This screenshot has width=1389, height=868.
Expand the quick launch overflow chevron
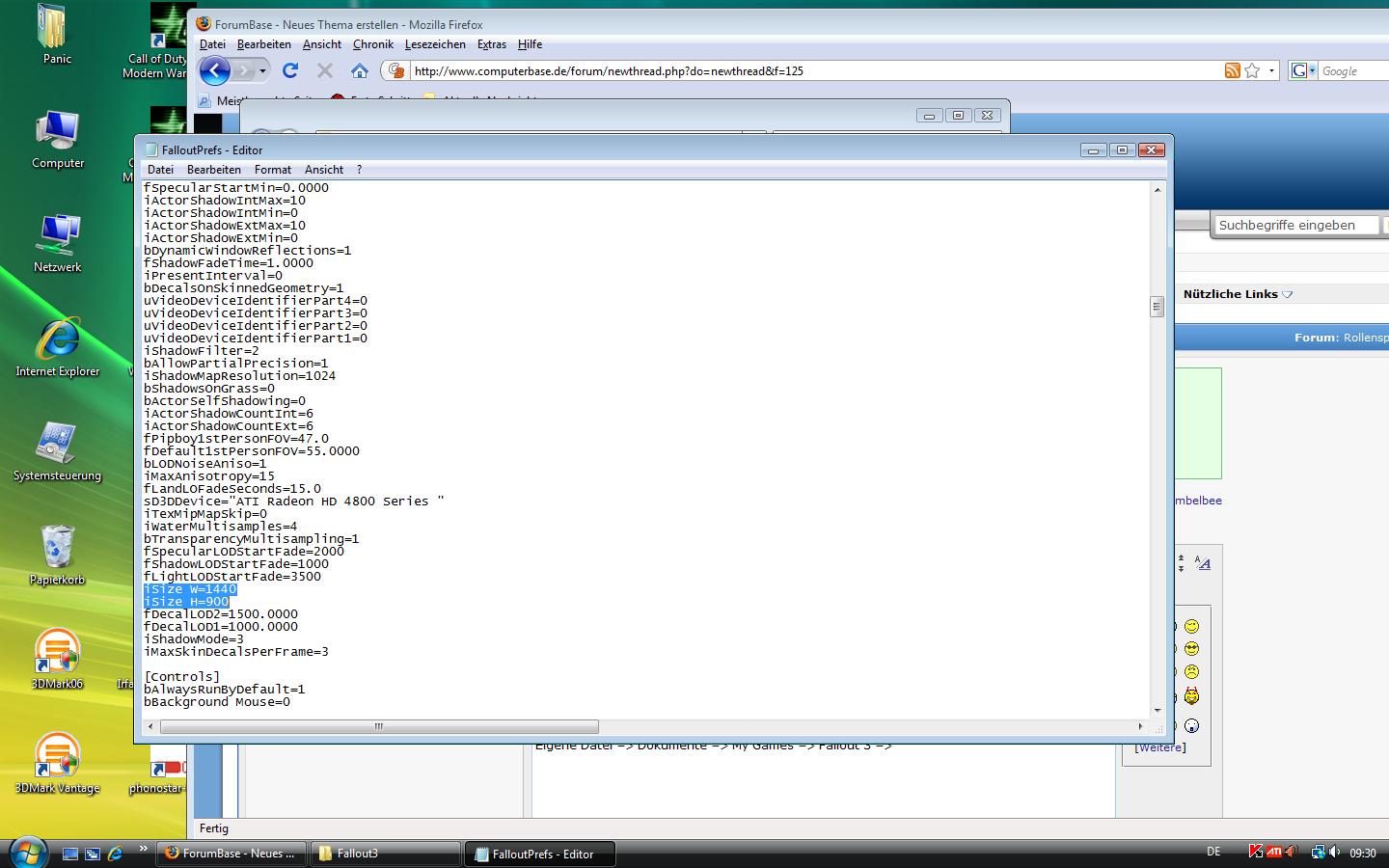[143, 849]
